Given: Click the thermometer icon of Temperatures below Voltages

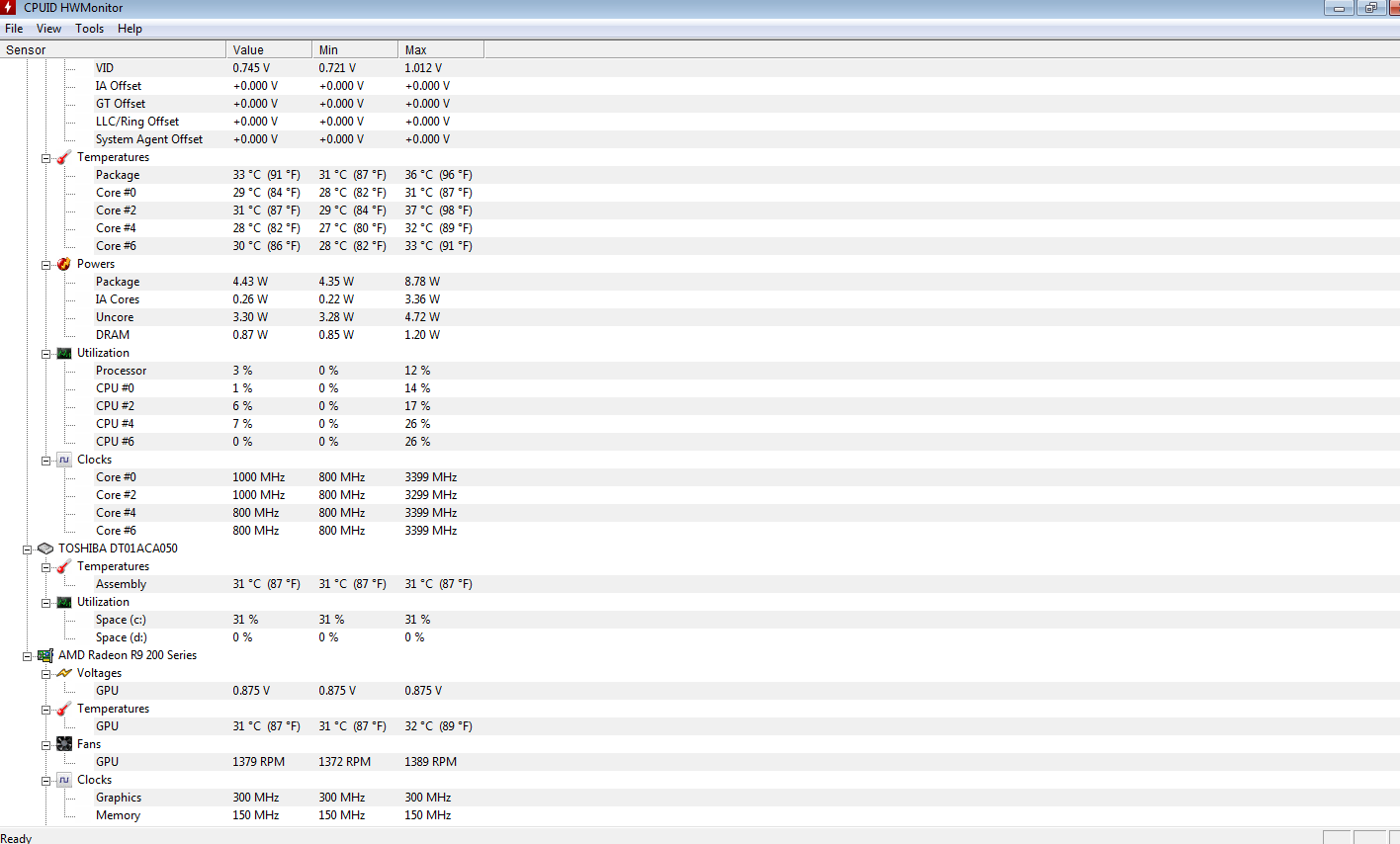Looking at the screenshot, I should [64, 709].
